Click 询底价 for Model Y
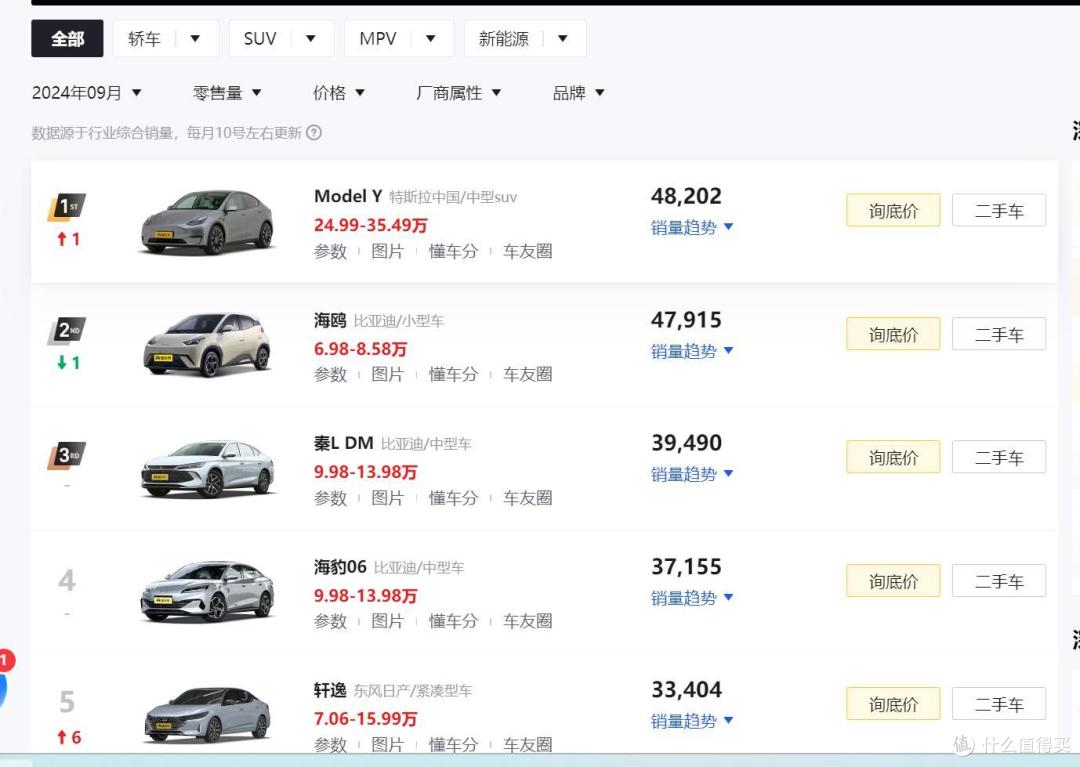The height and width of the screenshot is (767, 1080). 893,210
